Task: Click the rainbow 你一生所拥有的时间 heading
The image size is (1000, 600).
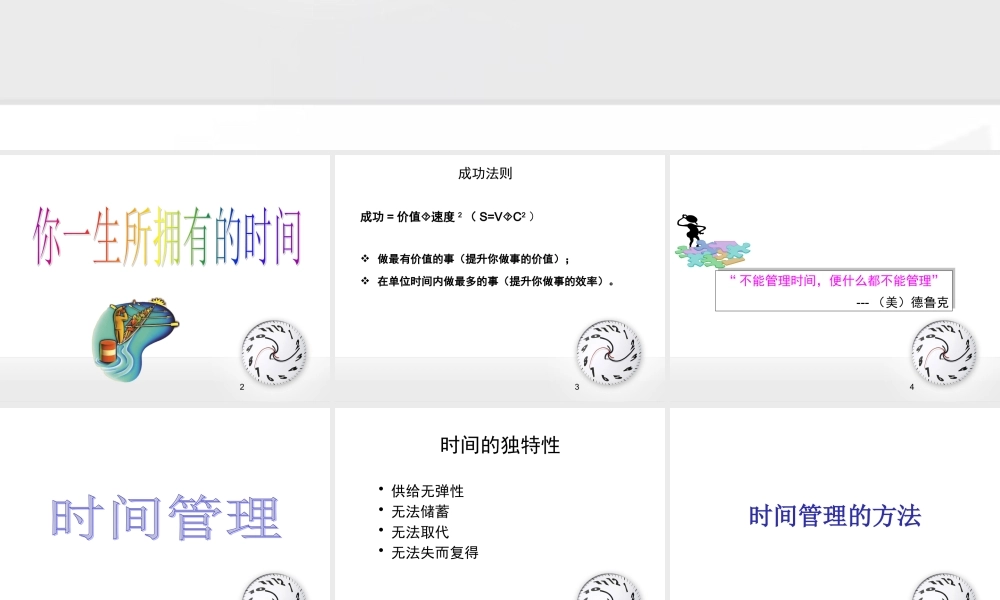Action: pyautogui.click(x=167, y=237)
